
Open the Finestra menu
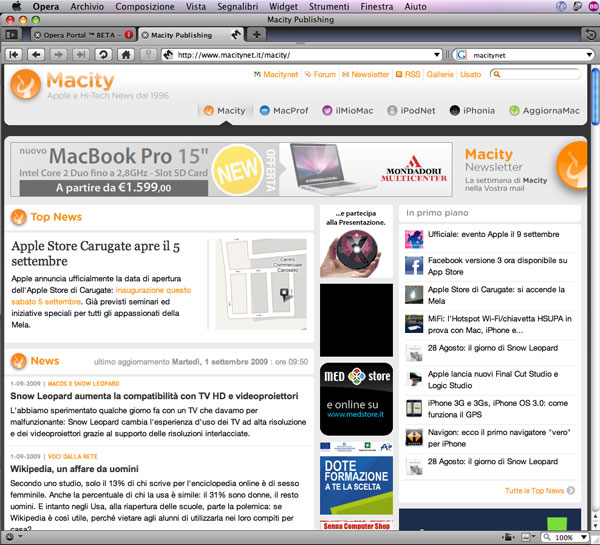point(377,7)
